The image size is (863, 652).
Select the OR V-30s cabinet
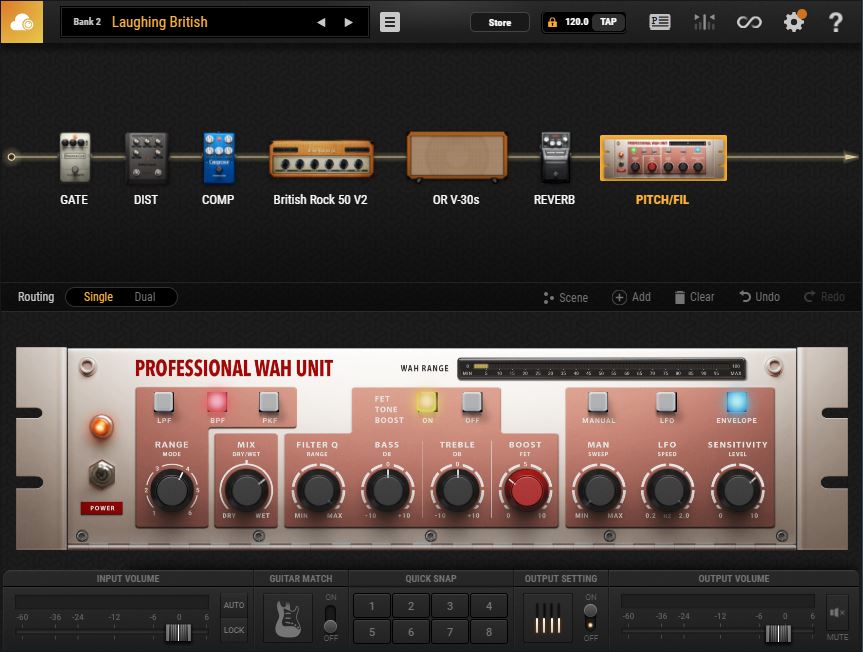click(x=455, y=155)
